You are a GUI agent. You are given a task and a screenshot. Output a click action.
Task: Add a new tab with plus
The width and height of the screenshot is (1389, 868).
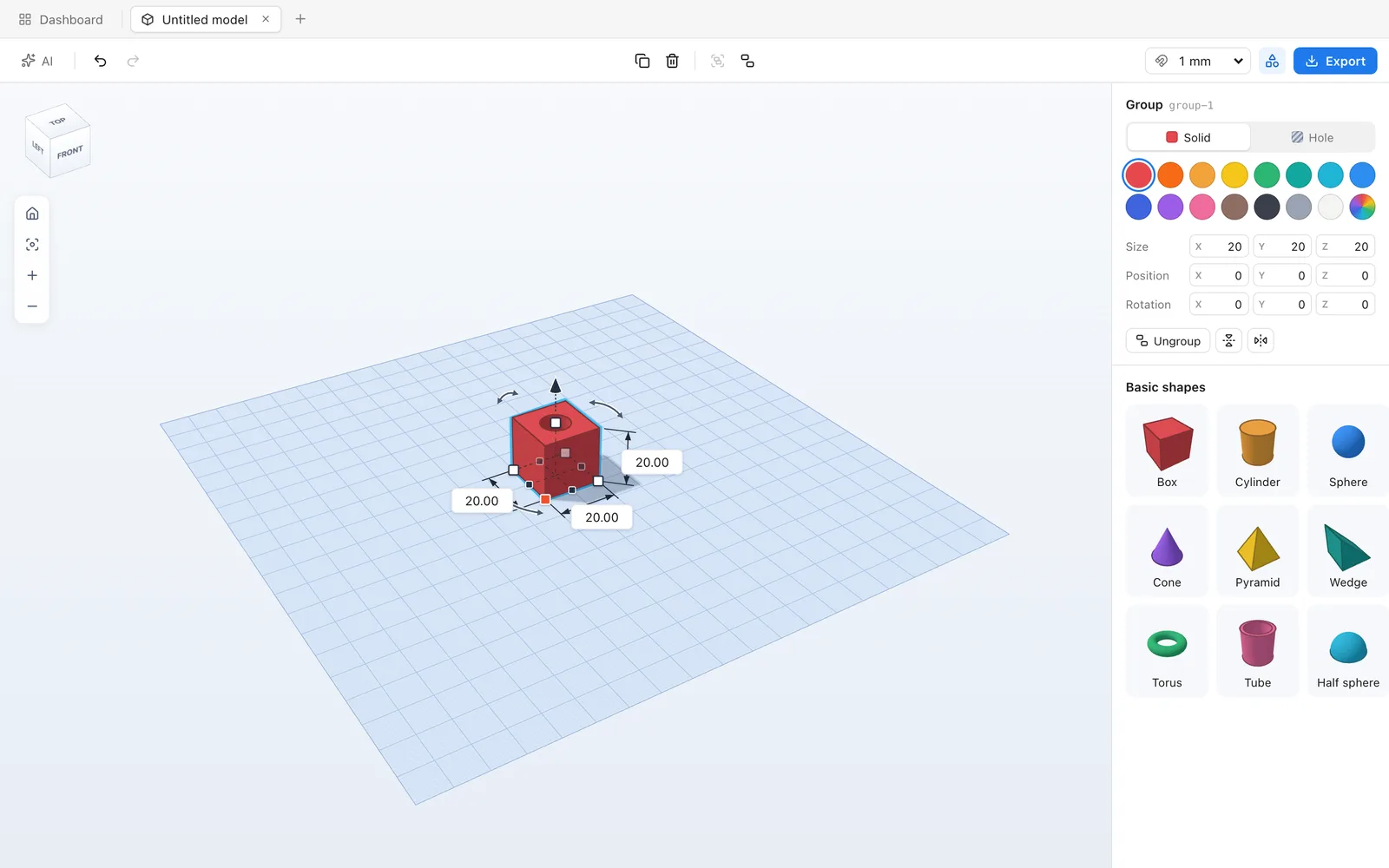(x=300, y=19)
